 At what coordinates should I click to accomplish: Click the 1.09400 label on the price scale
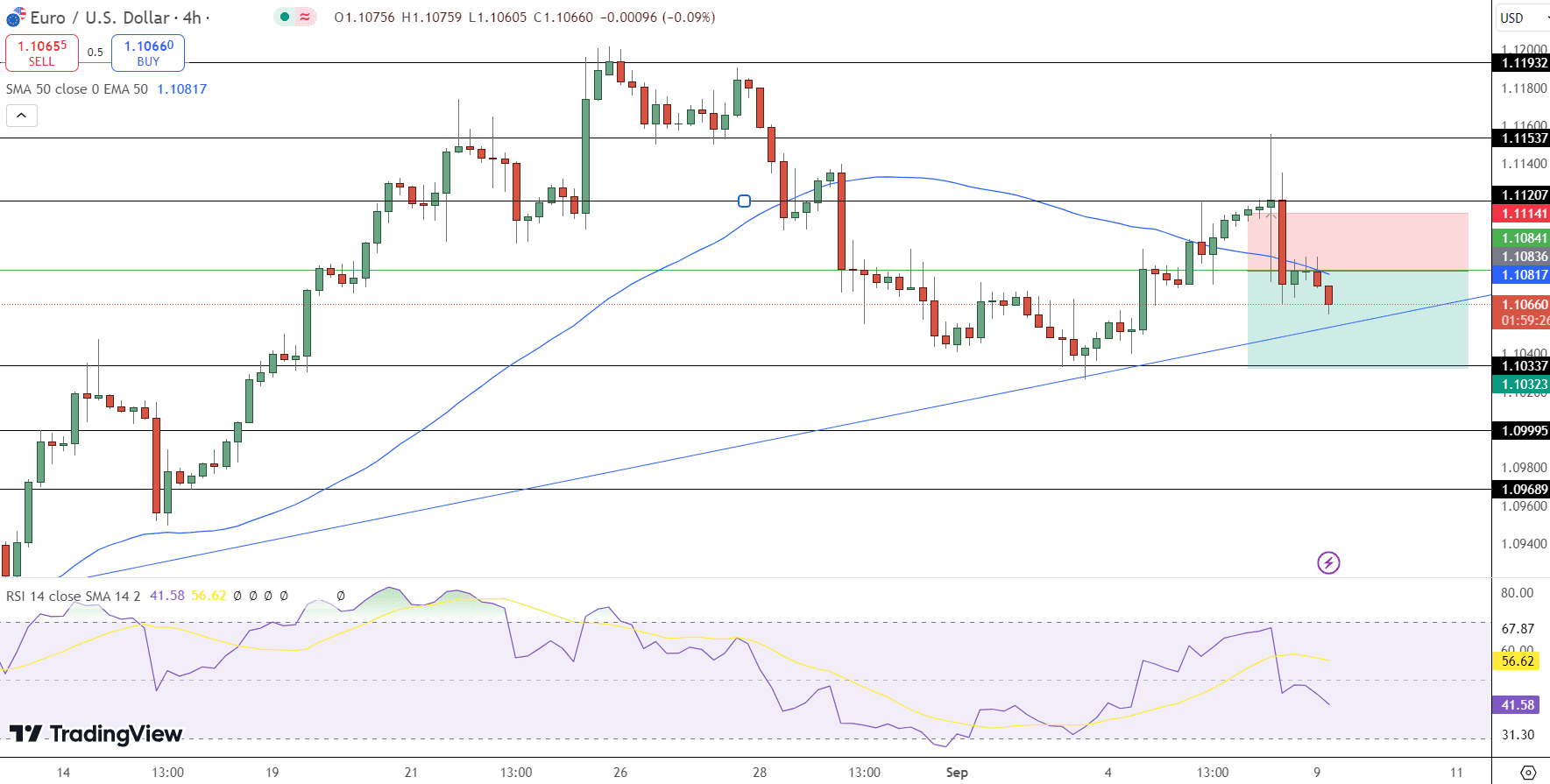(x=1524, y=544)
